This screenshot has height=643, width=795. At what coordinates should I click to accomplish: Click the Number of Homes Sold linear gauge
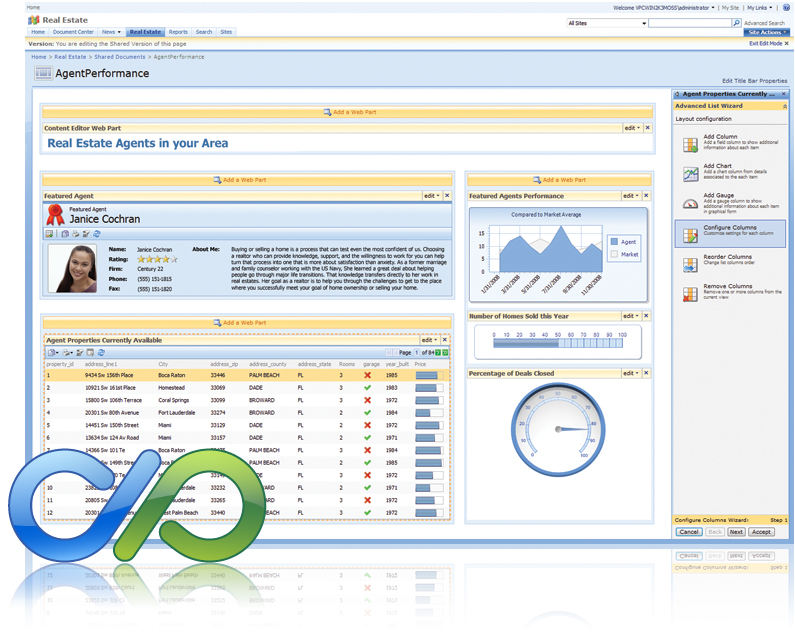[558, 343]
